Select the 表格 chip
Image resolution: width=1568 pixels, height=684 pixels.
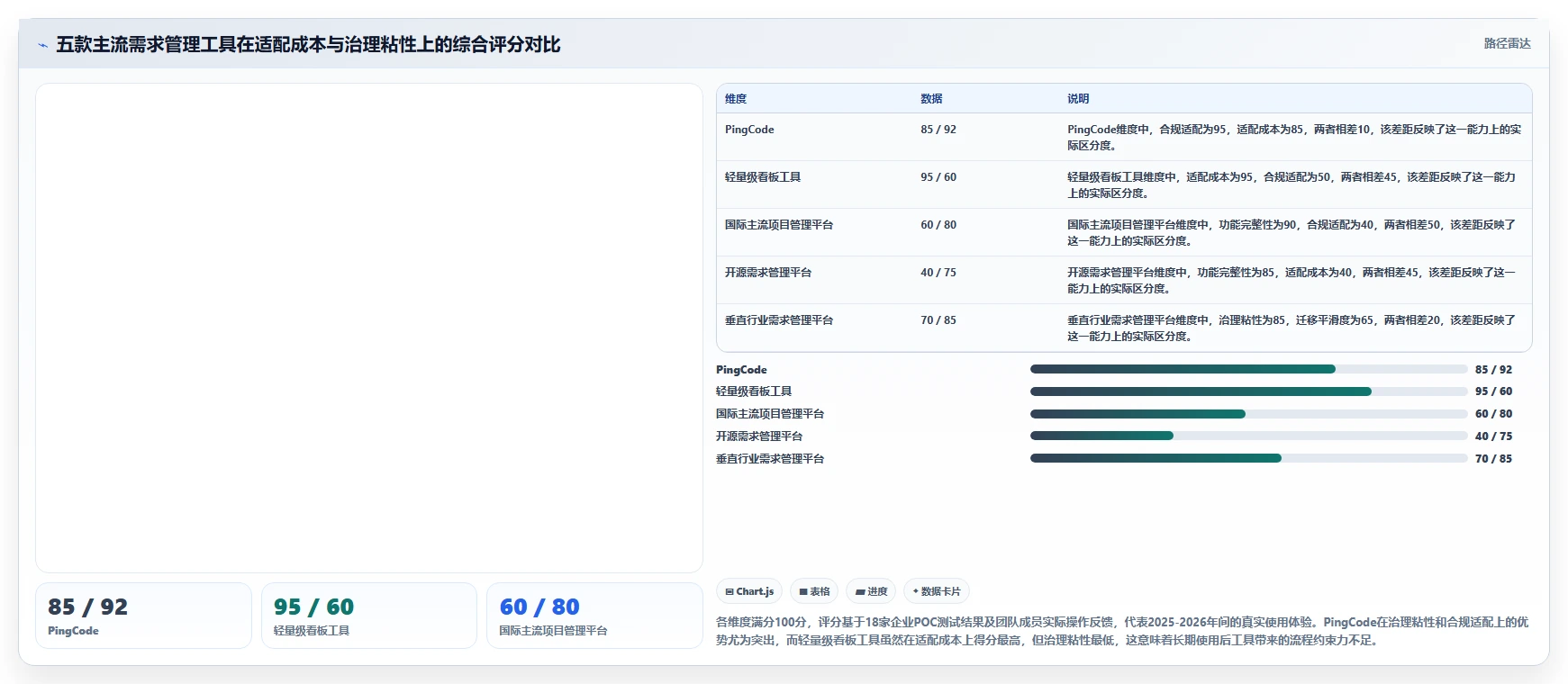pos(814,591)
